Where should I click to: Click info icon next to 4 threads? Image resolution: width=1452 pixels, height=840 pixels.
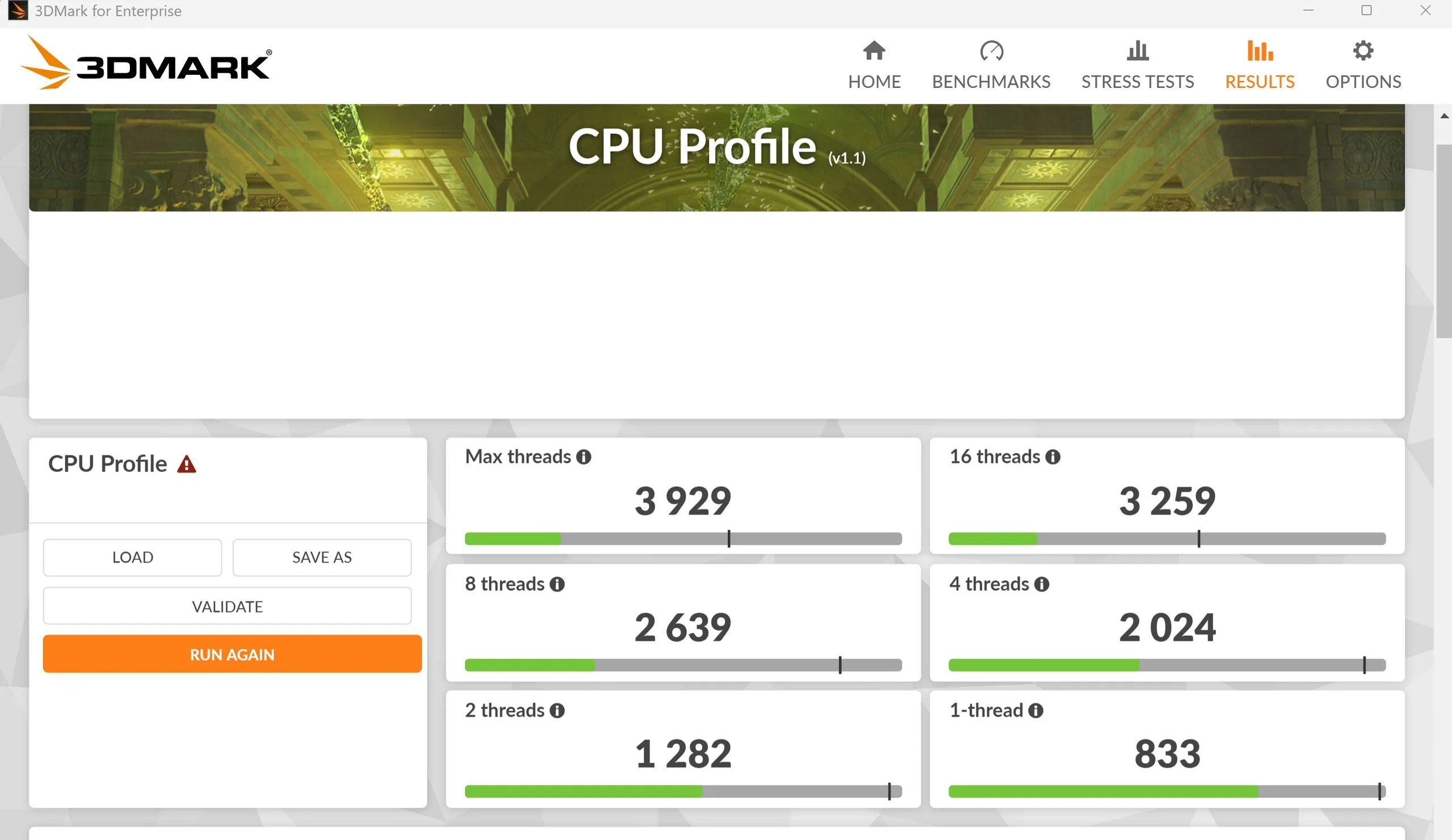click(x=1042, y=584)
